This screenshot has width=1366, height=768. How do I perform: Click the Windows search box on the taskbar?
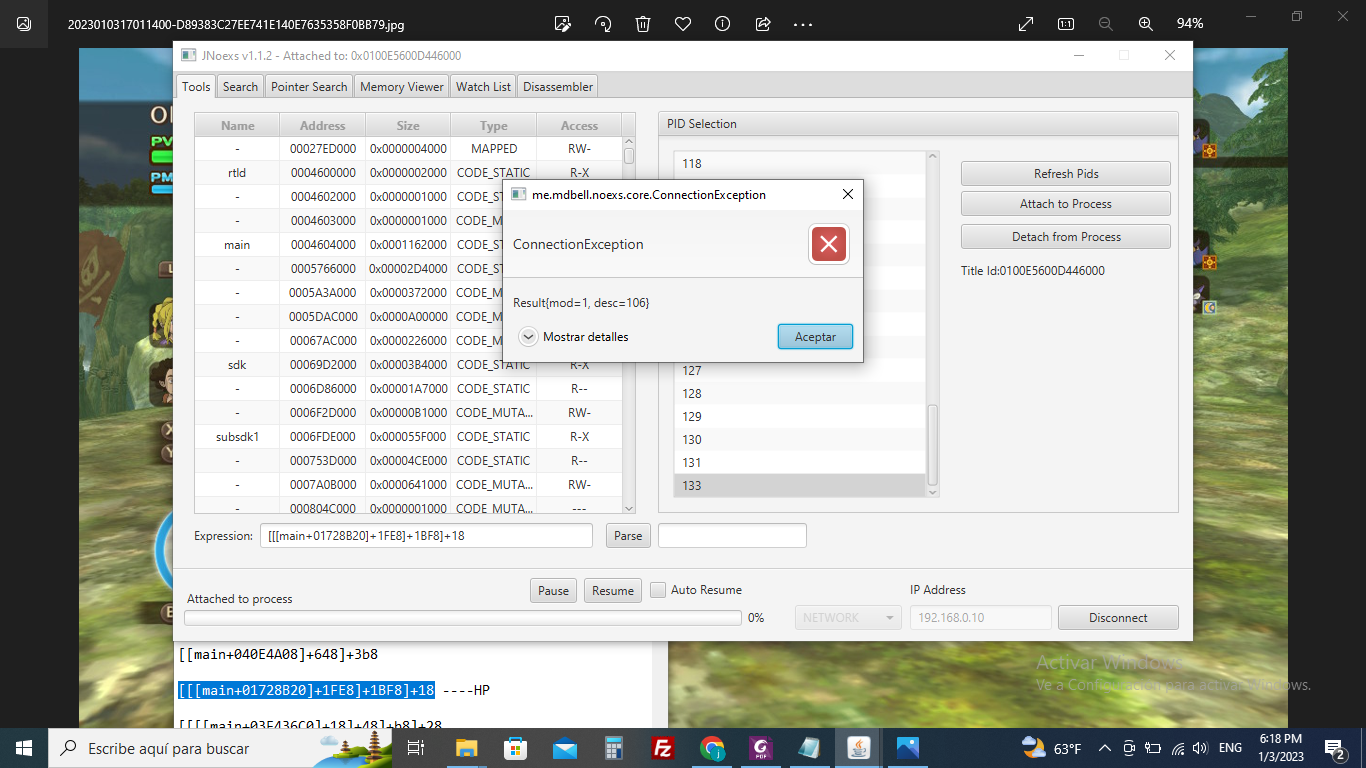point(222,748)
